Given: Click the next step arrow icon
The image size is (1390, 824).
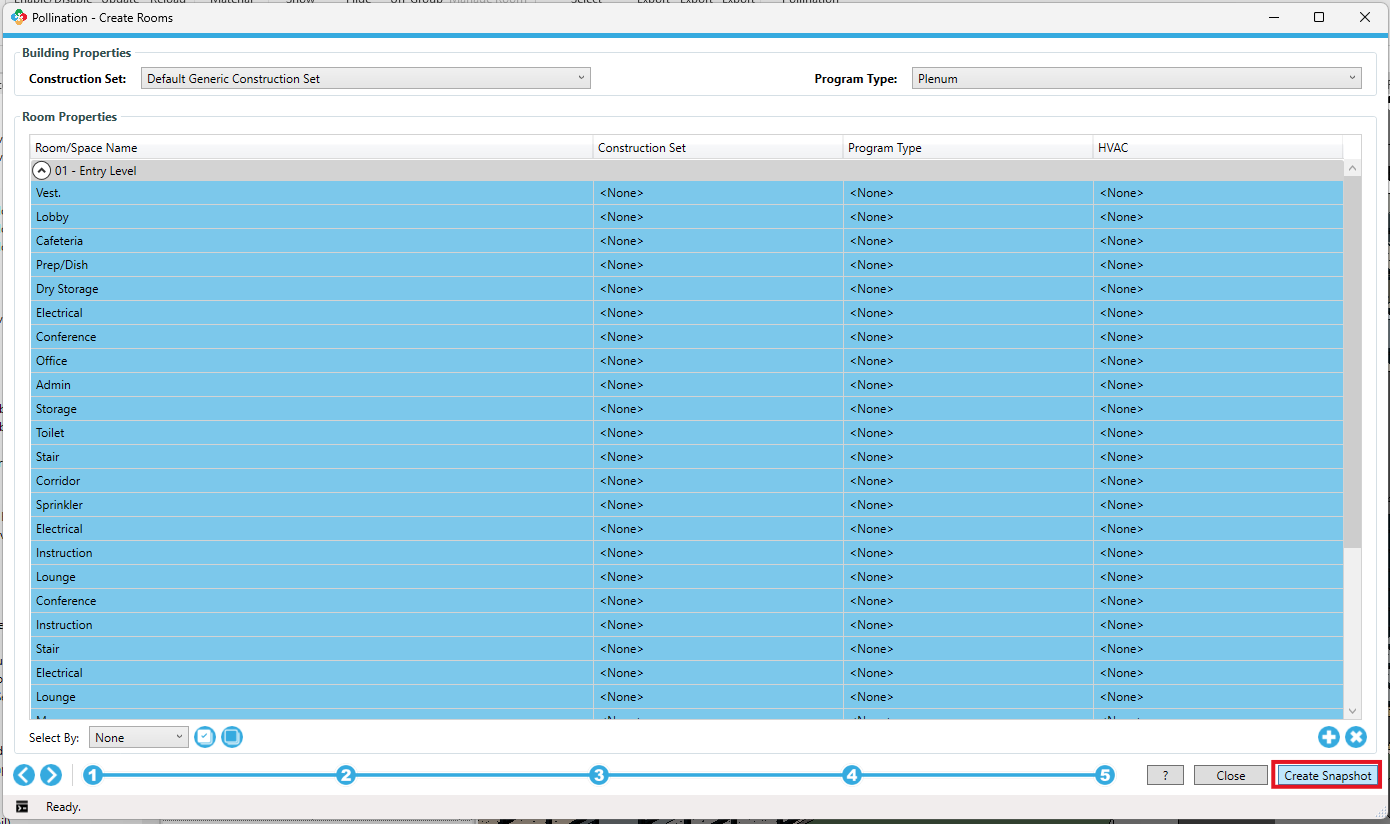Looking at the screenshot, I should [x=51, y=775].
